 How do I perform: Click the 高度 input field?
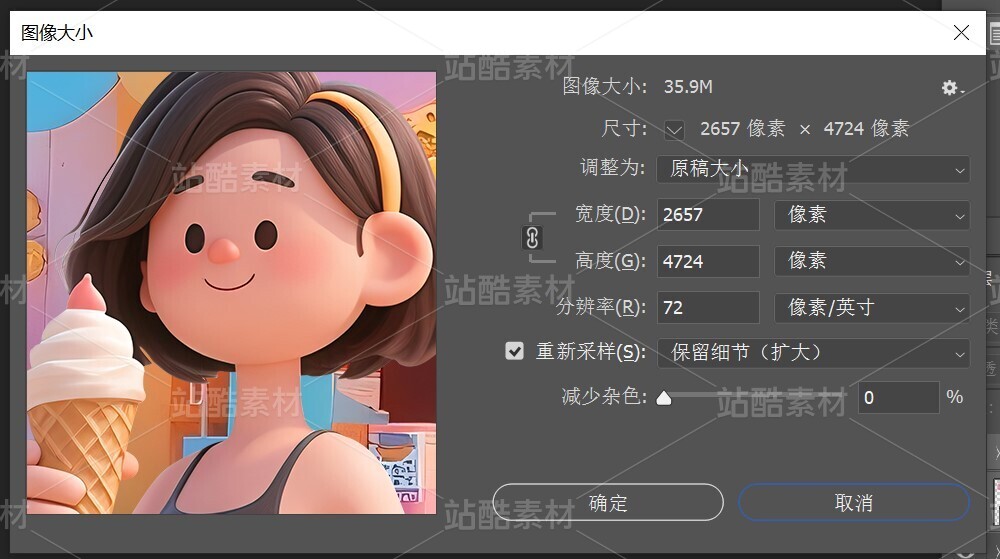point(708,261)
